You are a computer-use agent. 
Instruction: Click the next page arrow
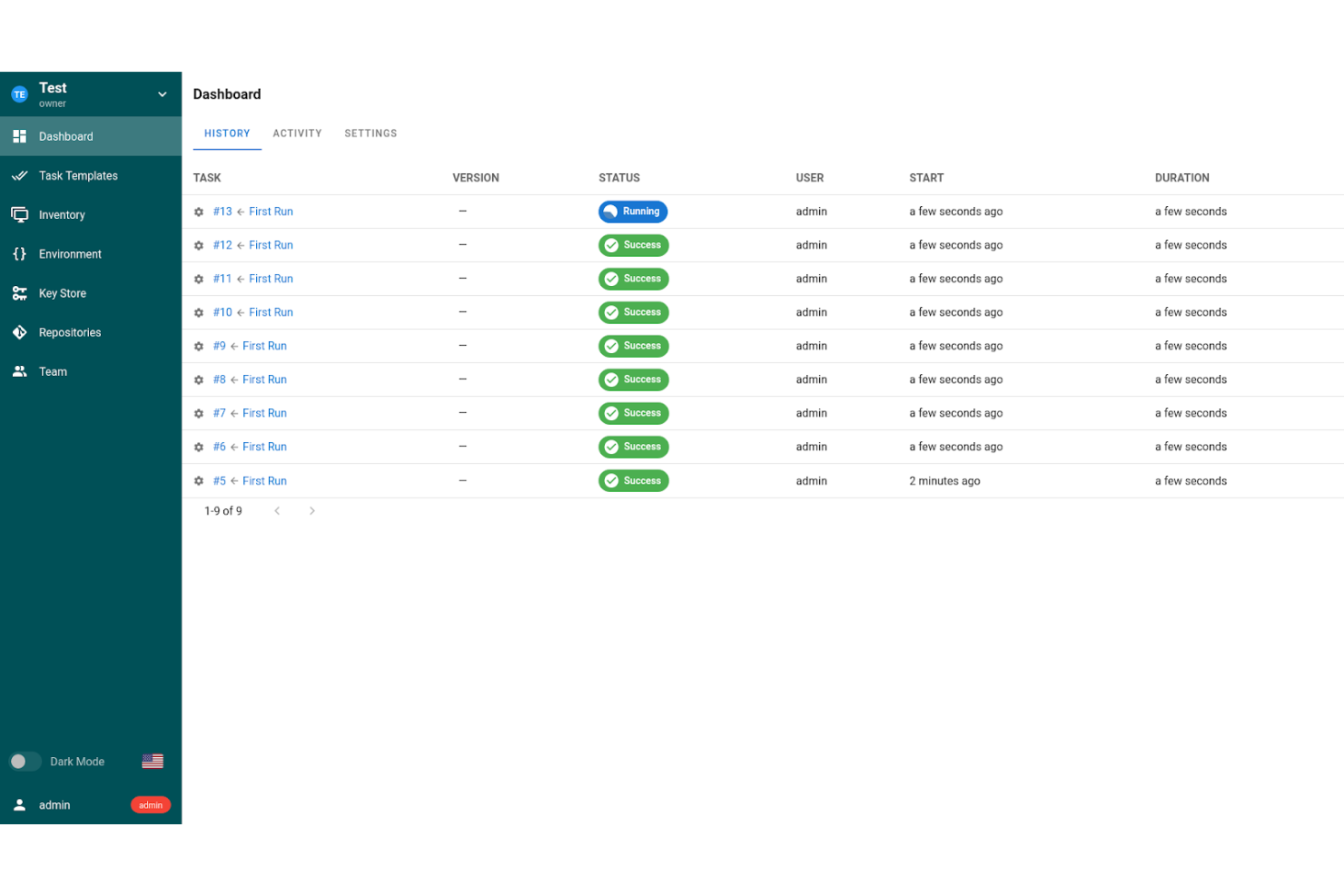(311, 511)
